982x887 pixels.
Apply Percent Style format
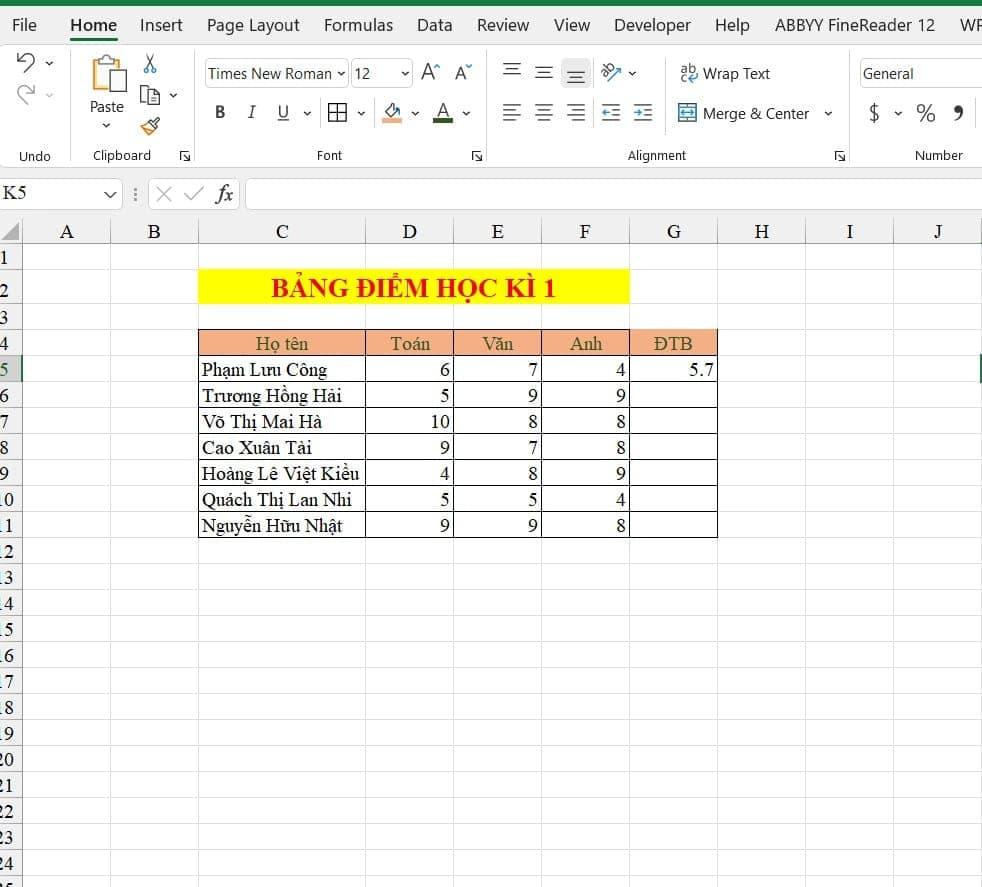click(925, 113)
